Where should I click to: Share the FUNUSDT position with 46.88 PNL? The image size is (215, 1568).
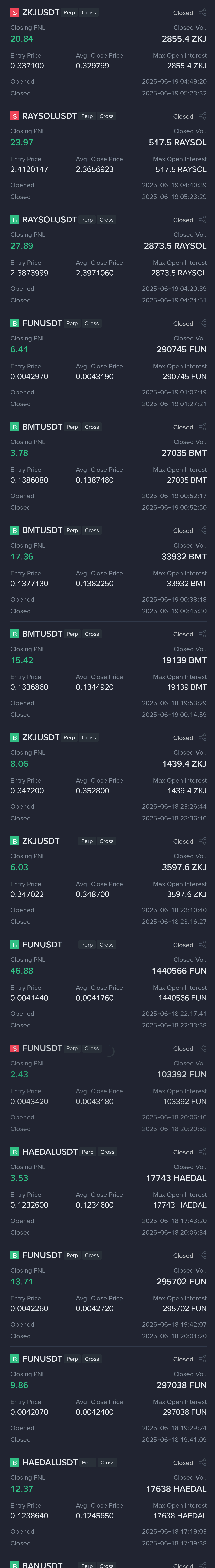coord(202,944)
